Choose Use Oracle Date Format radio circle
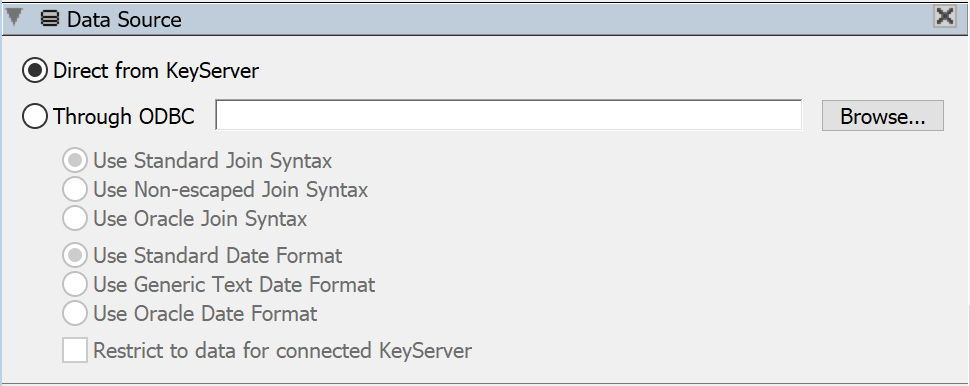970x386 pixels. tap(74, 314)
